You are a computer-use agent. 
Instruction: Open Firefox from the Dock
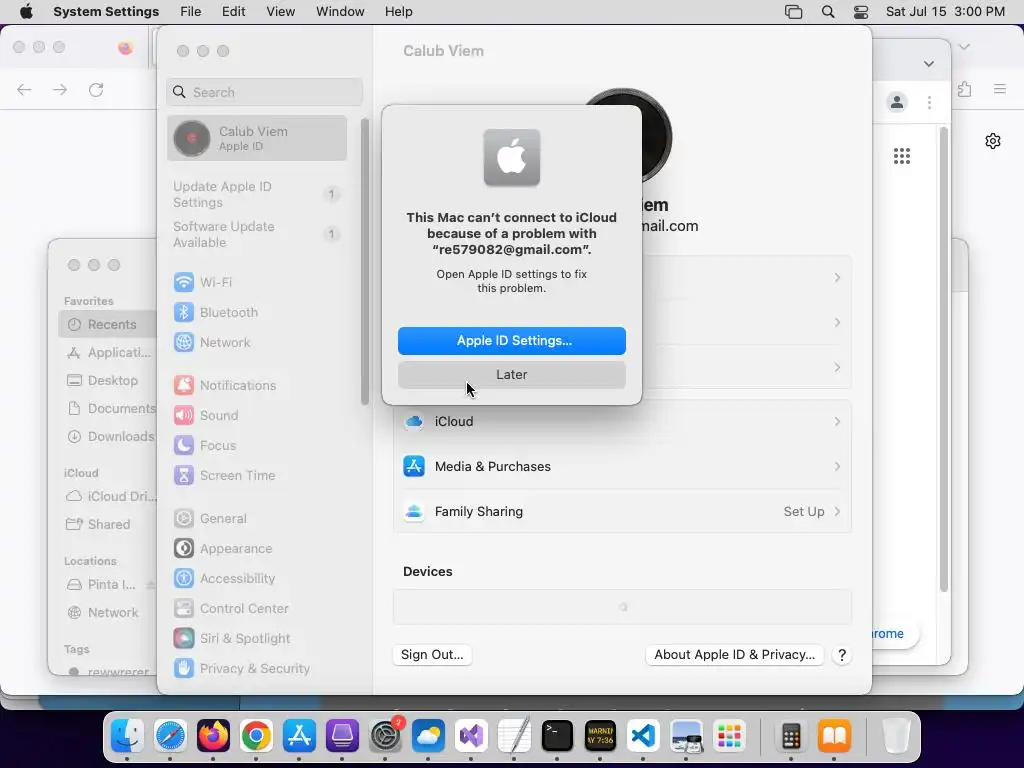[x=213, y=736]
